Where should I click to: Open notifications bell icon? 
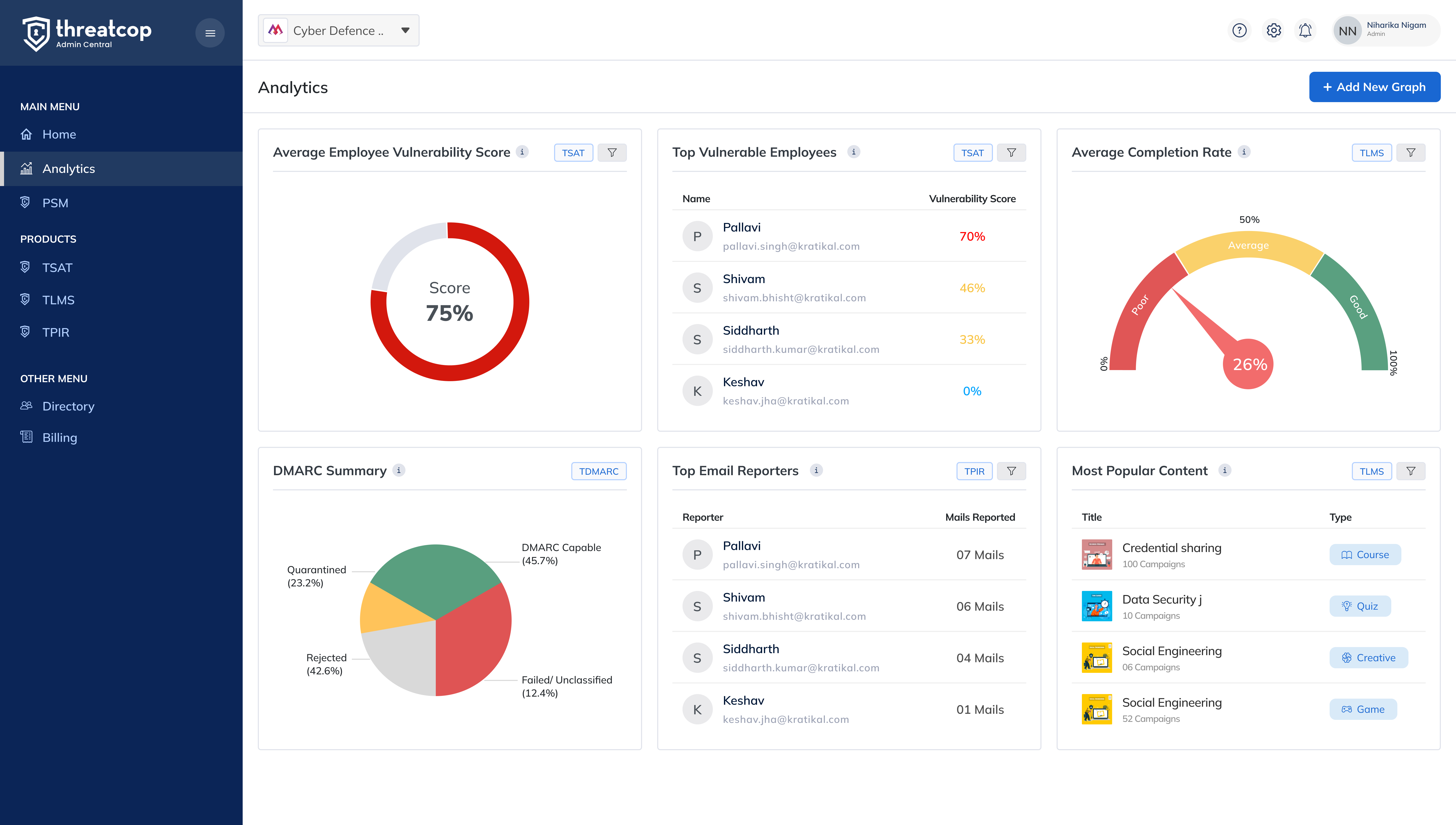coord(1305,31)
